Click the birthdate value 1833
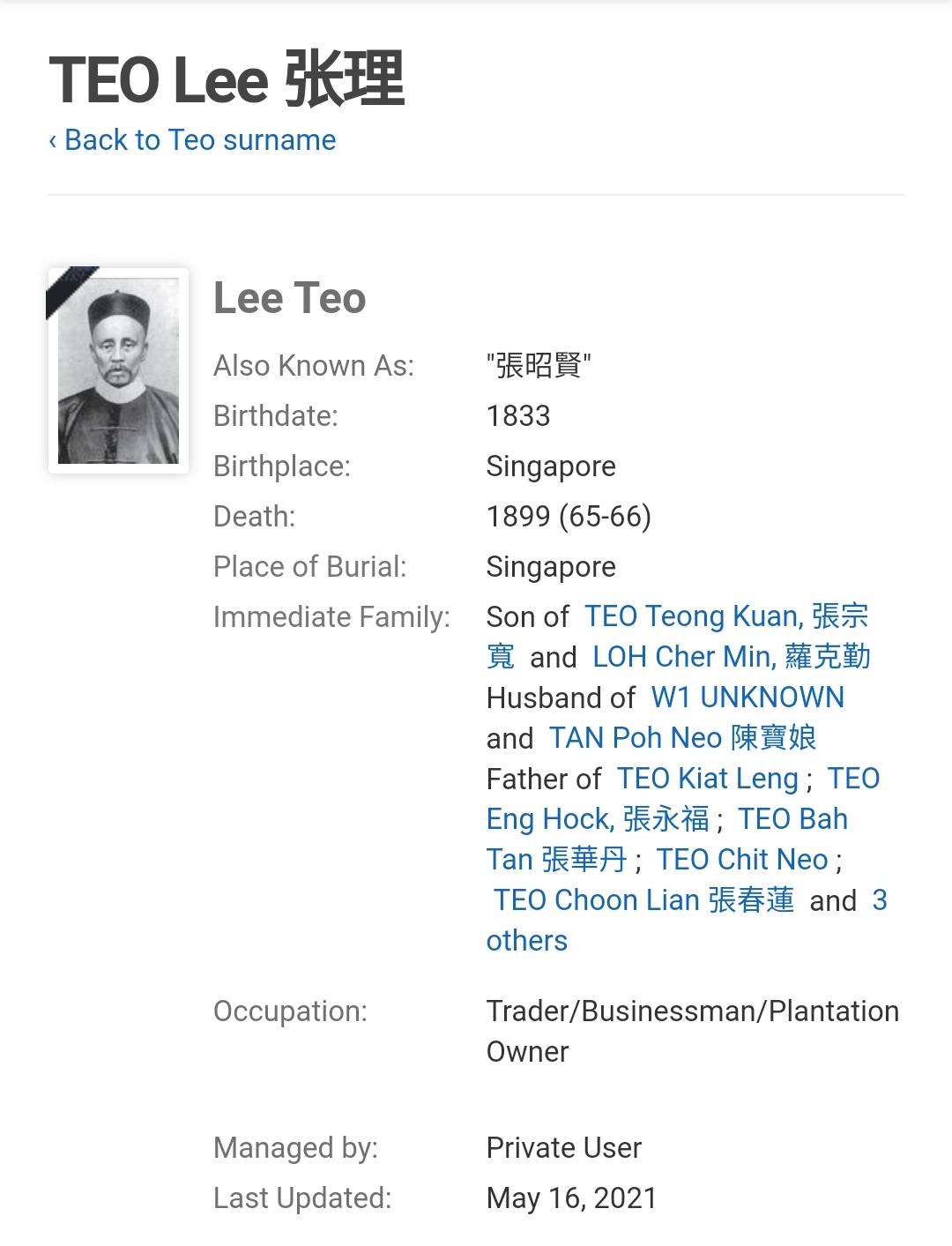 tap(518, 416)
